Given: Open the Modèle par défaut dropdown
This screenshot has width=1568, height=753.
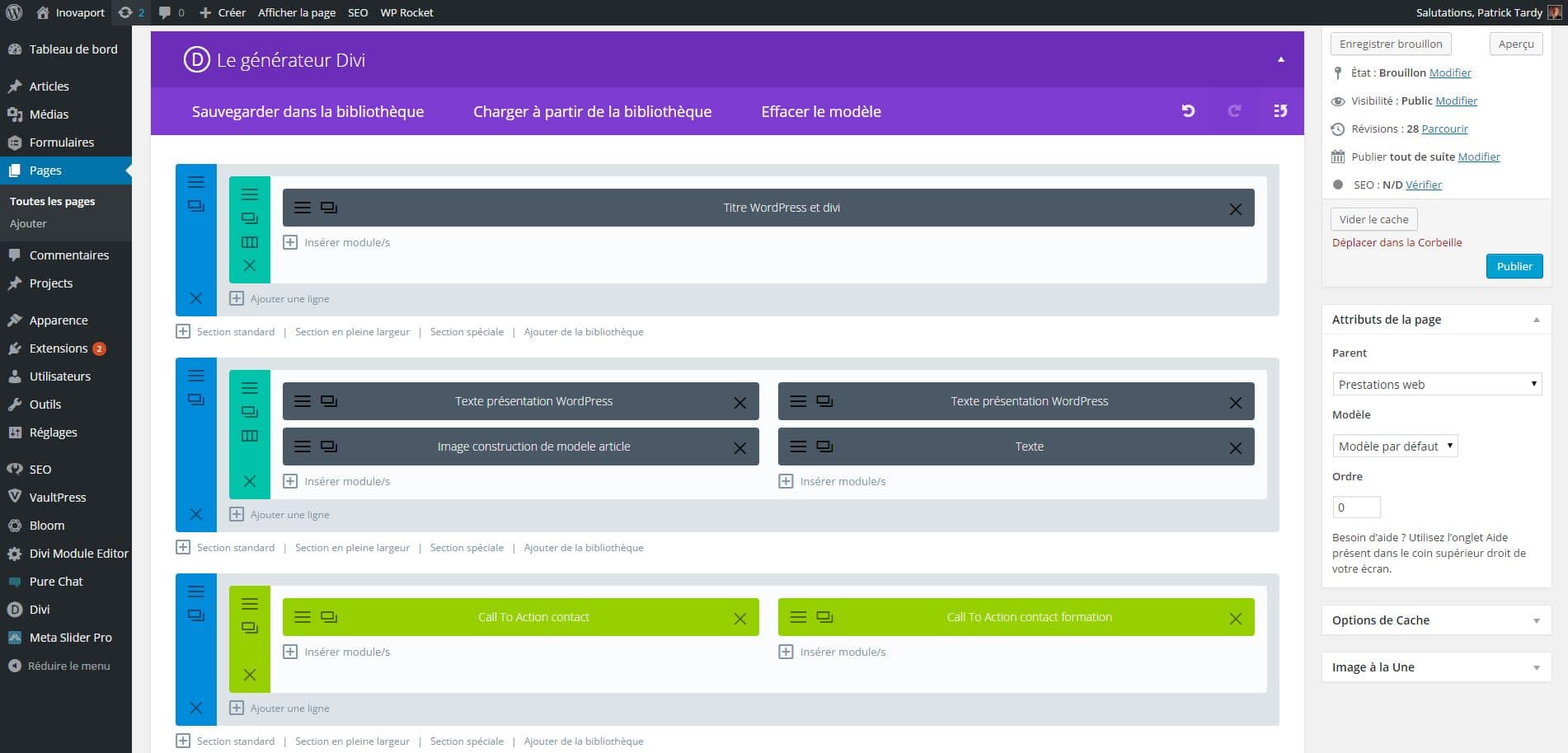Looking at the screenshot, I should click(x=1395, y=446).
